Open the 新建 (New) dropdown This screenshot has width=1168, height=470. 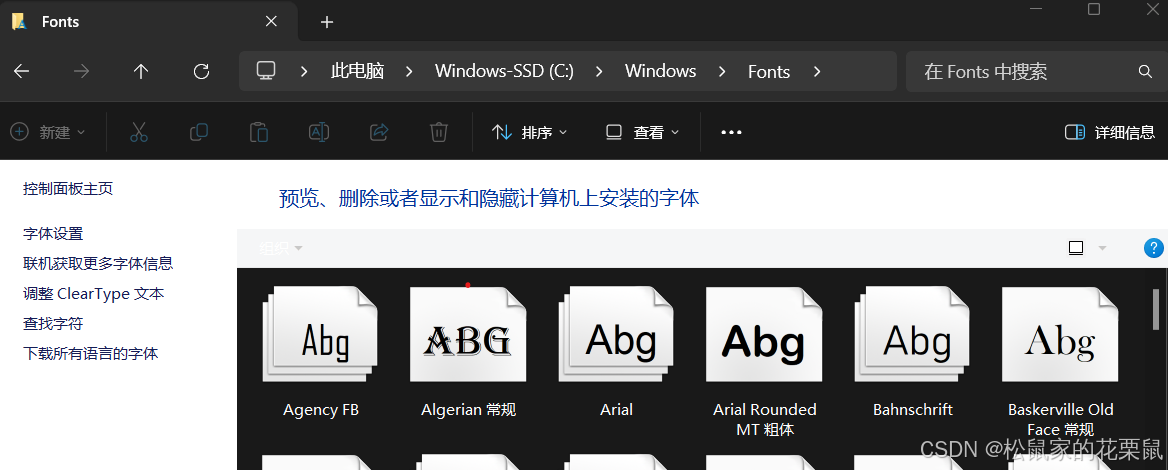click(x=48, y=132)
